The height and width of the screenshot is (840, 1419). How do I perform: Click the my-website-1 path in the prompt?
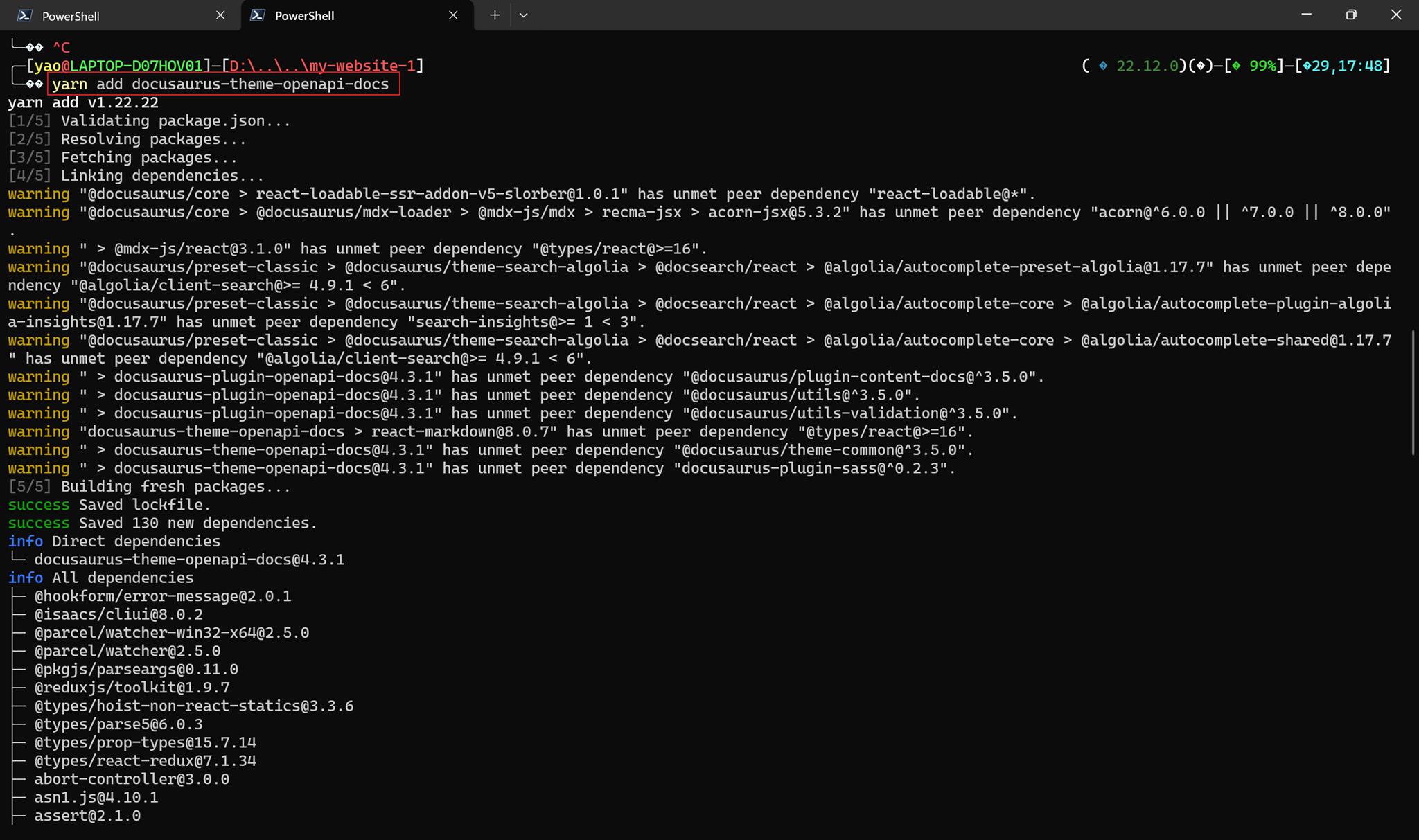(x=362, y=66)
